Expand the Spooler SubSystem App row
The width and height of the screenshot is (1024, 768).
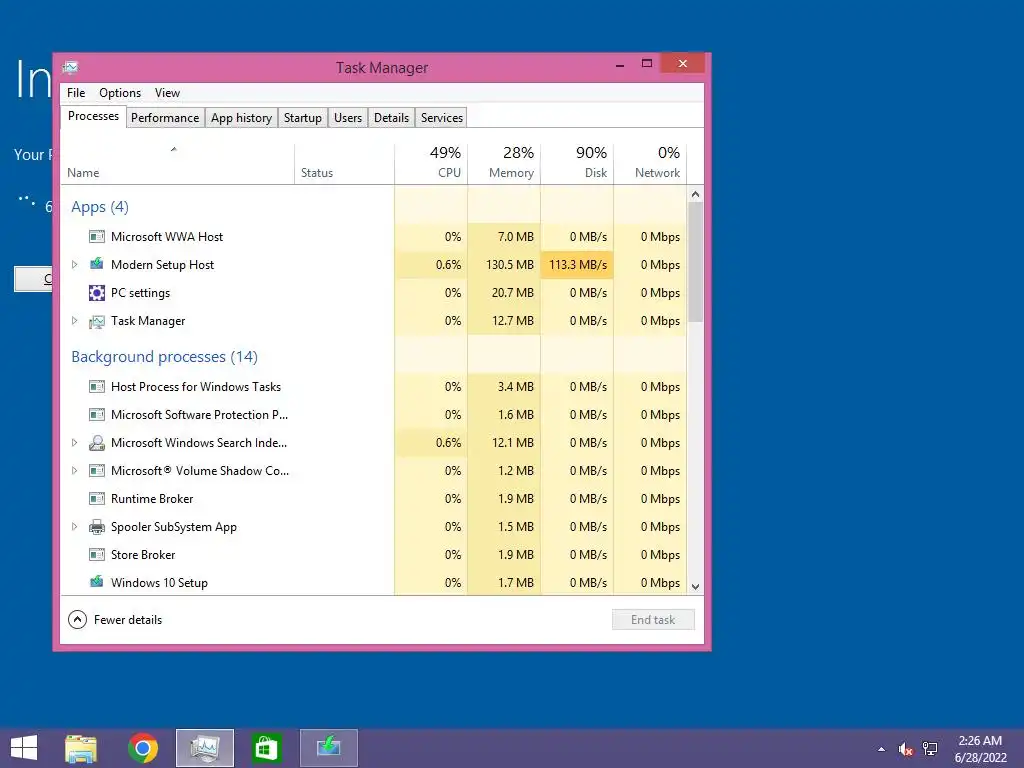[x=74, y=526]
